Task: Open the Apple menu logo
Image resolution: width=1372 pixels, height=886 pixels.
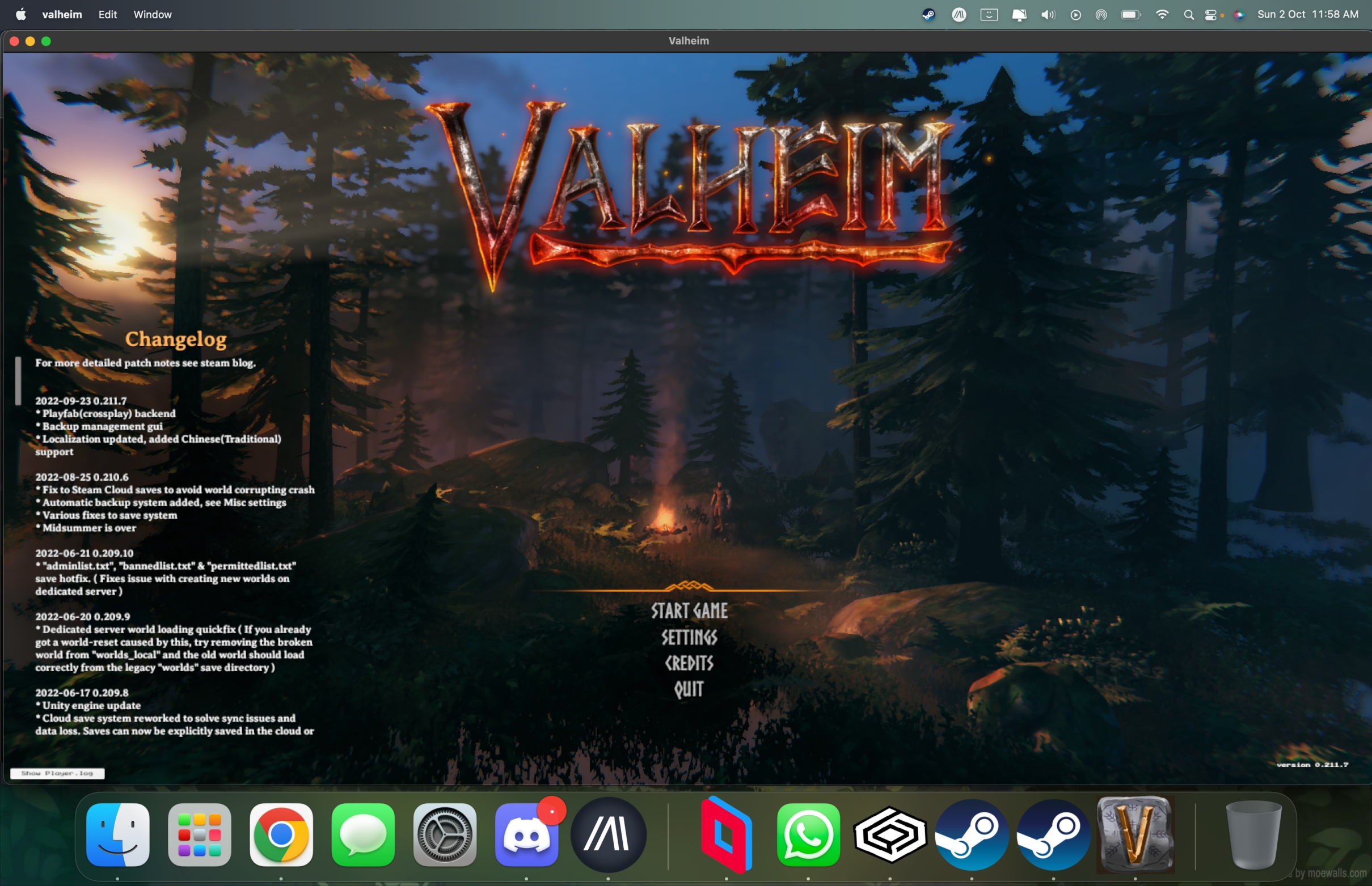Action: (21, 14)
